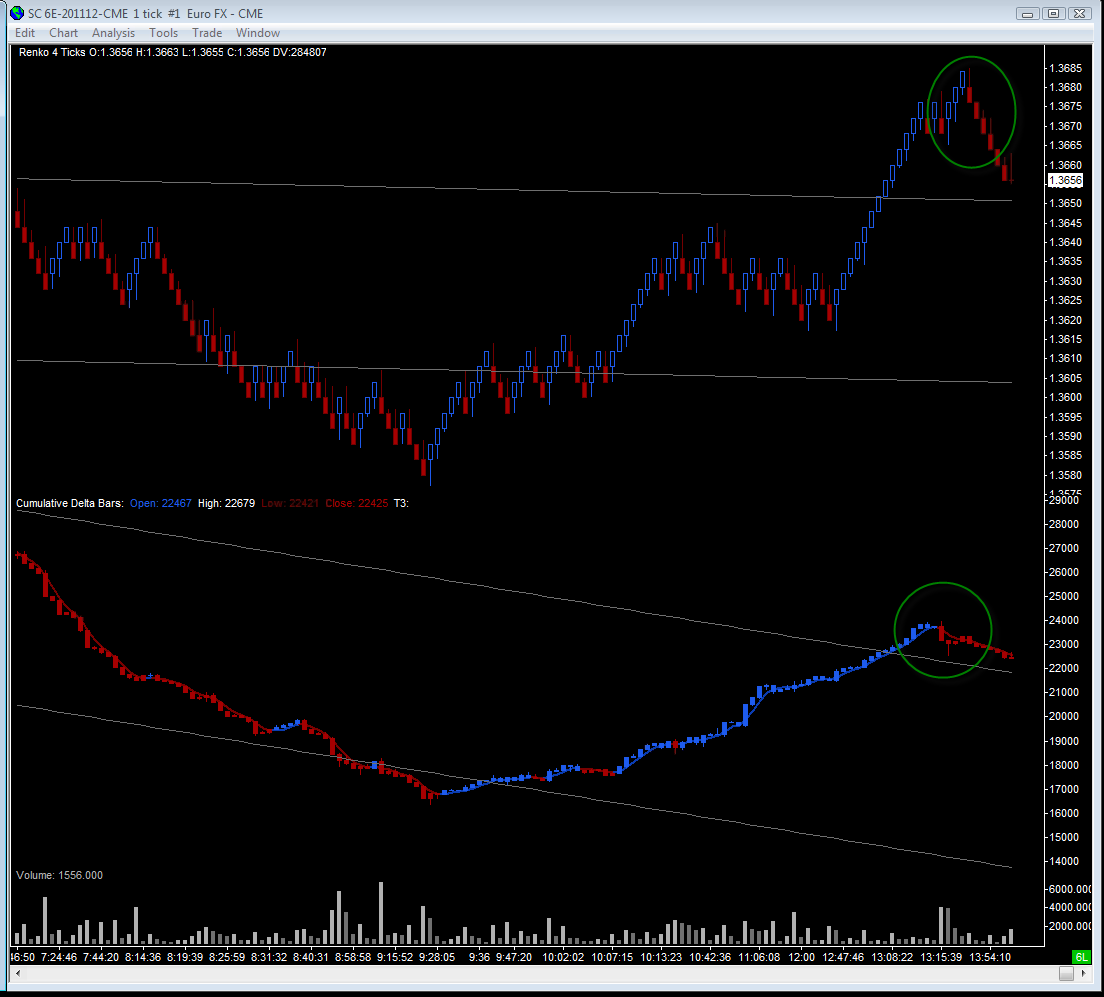The image size is (1104, 997).
Task: Click the T3: study label
Action: [401, 503]
